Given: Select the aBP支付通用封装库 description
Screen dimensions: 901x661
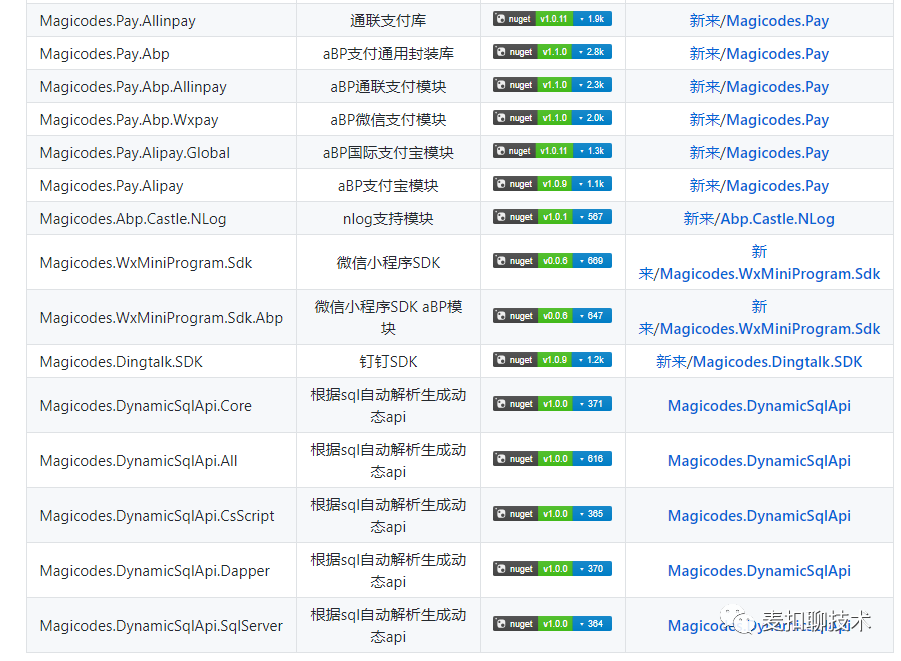Looking at the screenshot, I should 388,53.
